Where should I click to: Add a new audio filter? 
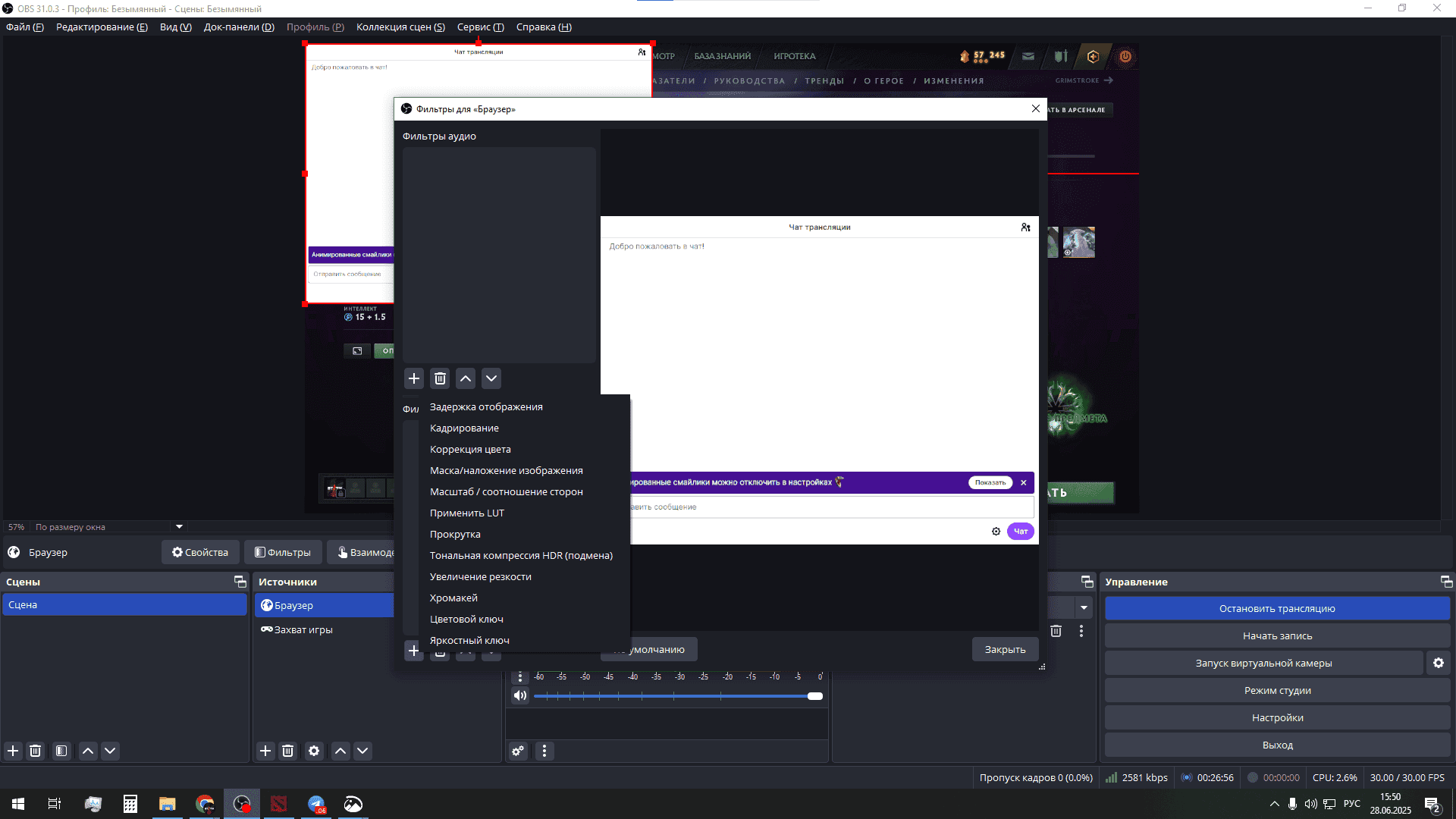(413, 378)
